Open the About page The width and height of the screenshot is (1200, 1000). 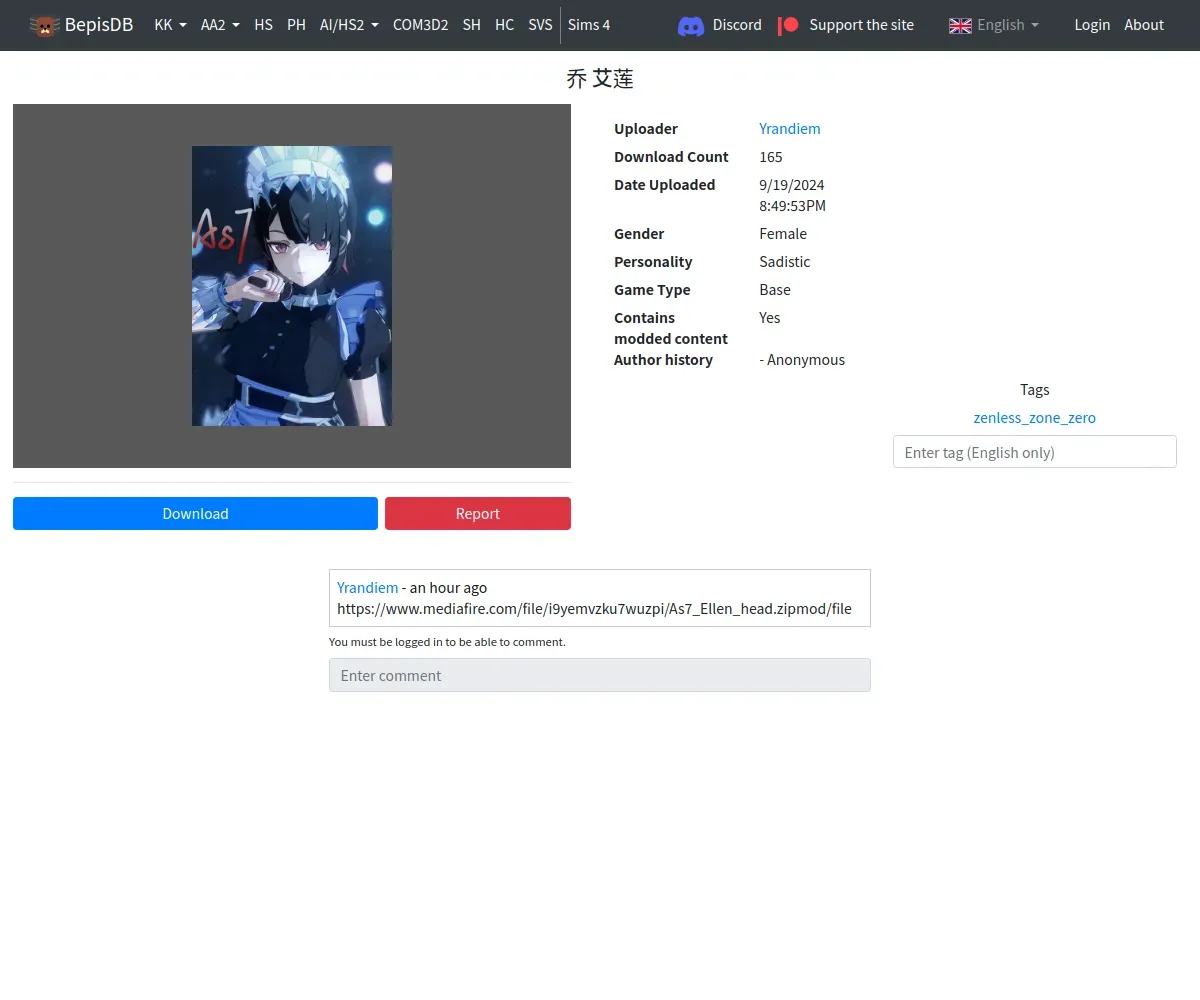[1144, 25]
